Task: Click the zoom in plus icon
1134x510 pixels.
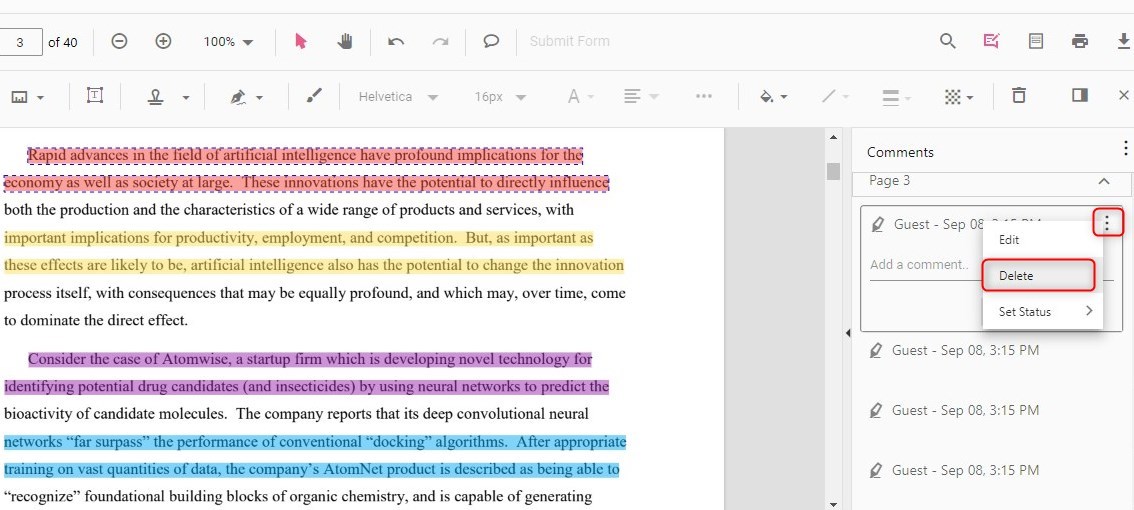Action: click(164, 41)
